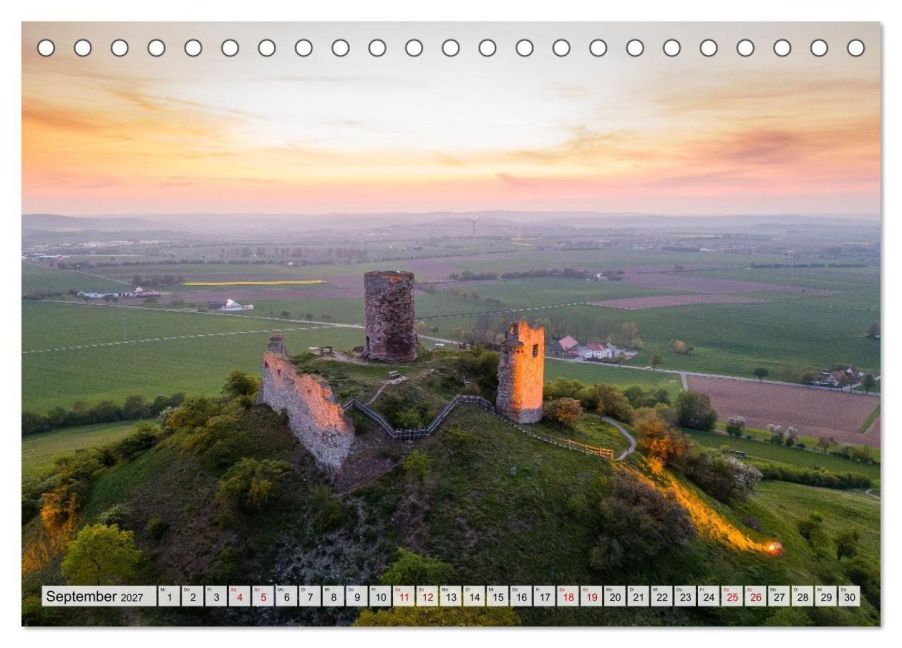The image size is (902, 648).
Task: Pick the day 9 date cell
Action: tap(357, 596)
